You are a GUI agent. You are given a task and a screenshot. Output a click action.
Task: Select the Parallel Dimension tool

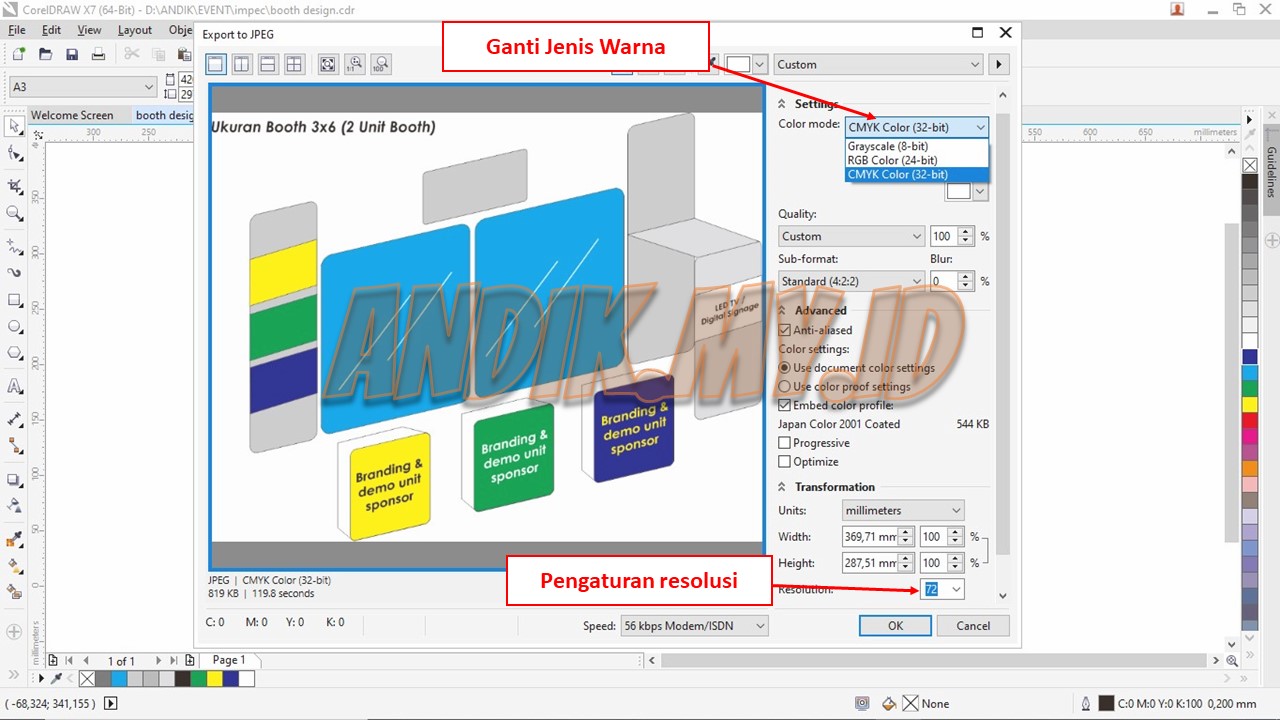coord(14,418)
